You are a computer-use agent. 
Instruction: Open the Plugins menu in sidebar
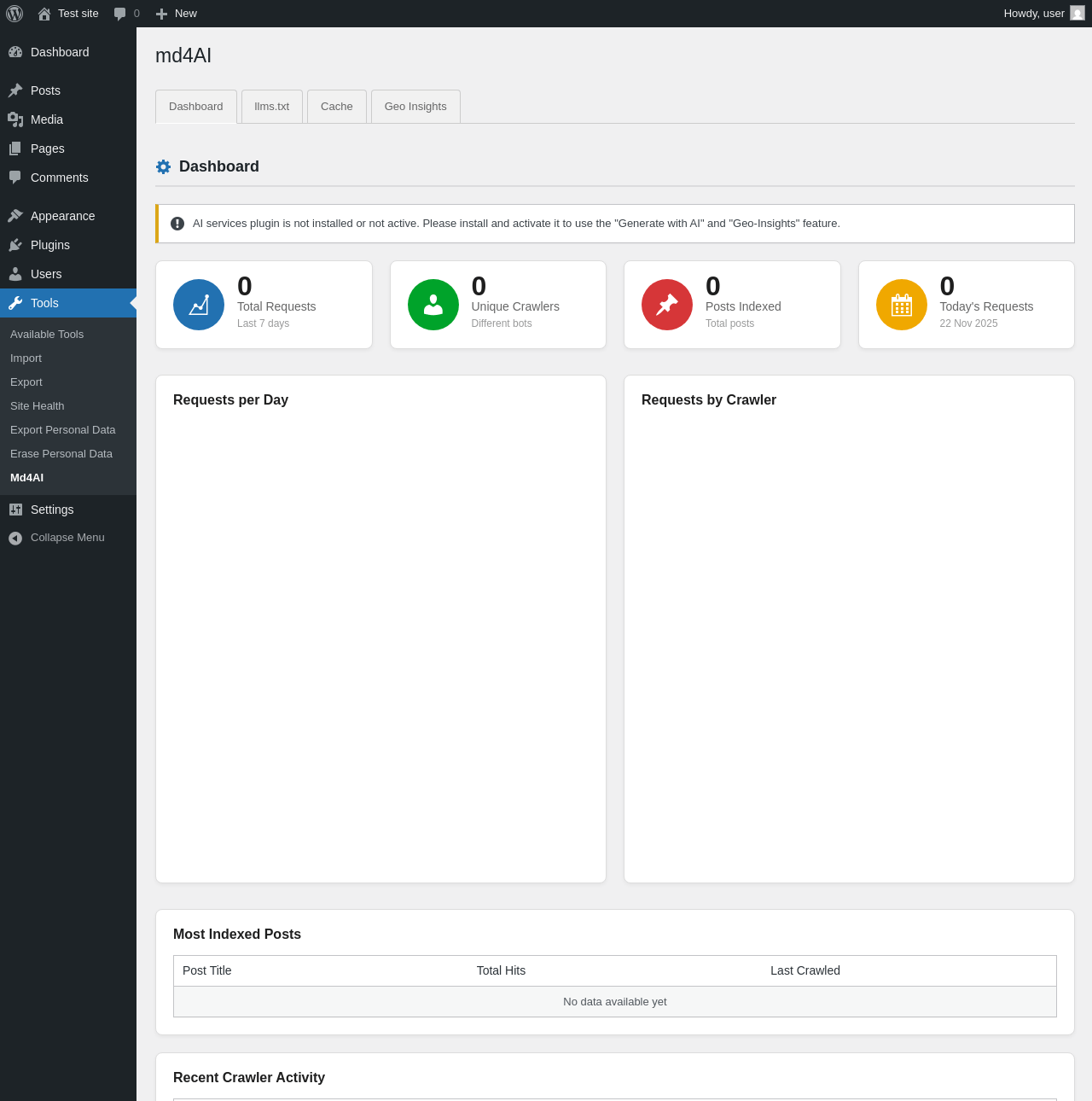pyautogui.click(x=50, y=245)
